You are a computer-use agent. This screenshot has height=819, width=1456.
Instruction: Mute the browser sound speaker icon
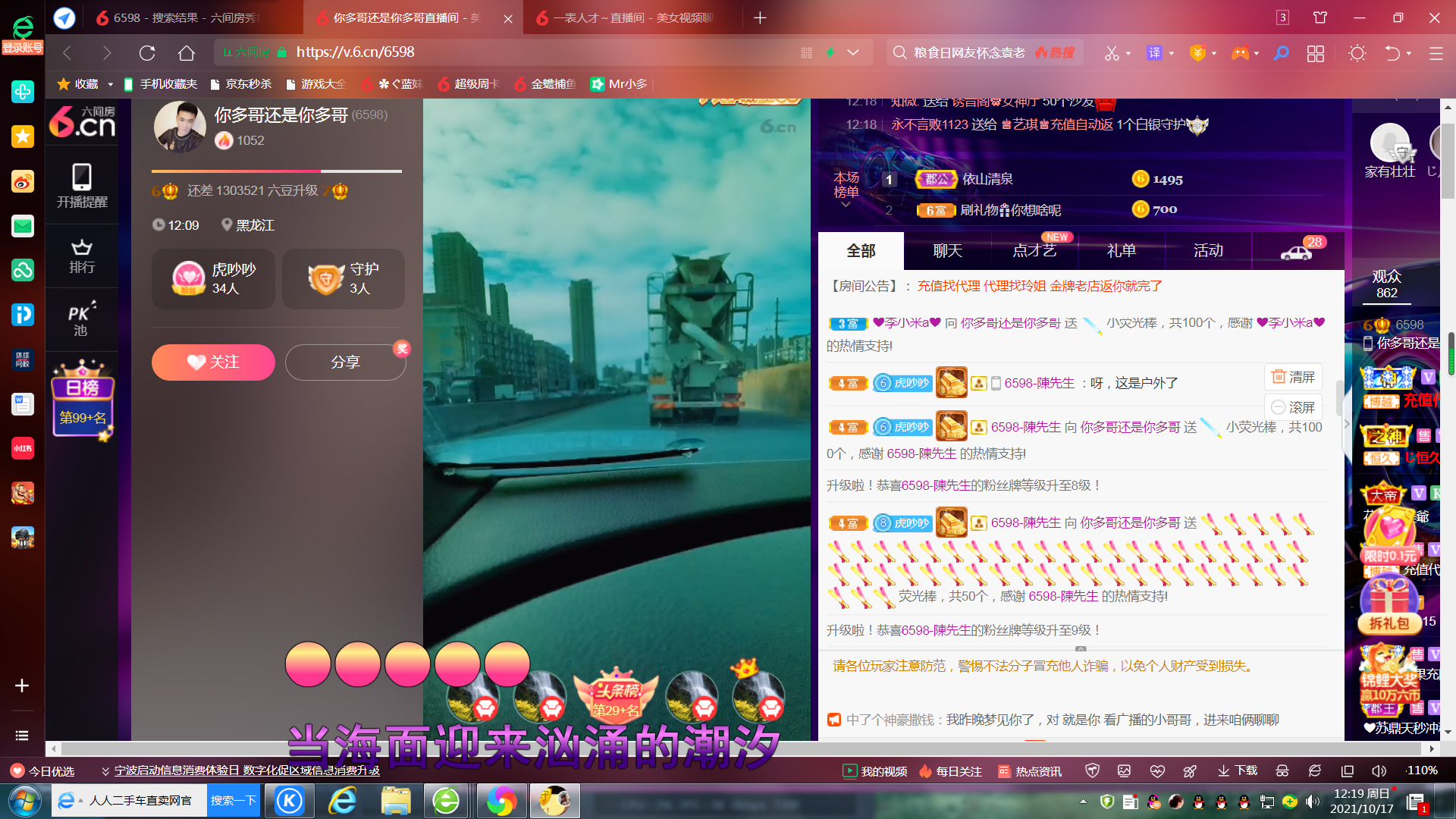1379,771
